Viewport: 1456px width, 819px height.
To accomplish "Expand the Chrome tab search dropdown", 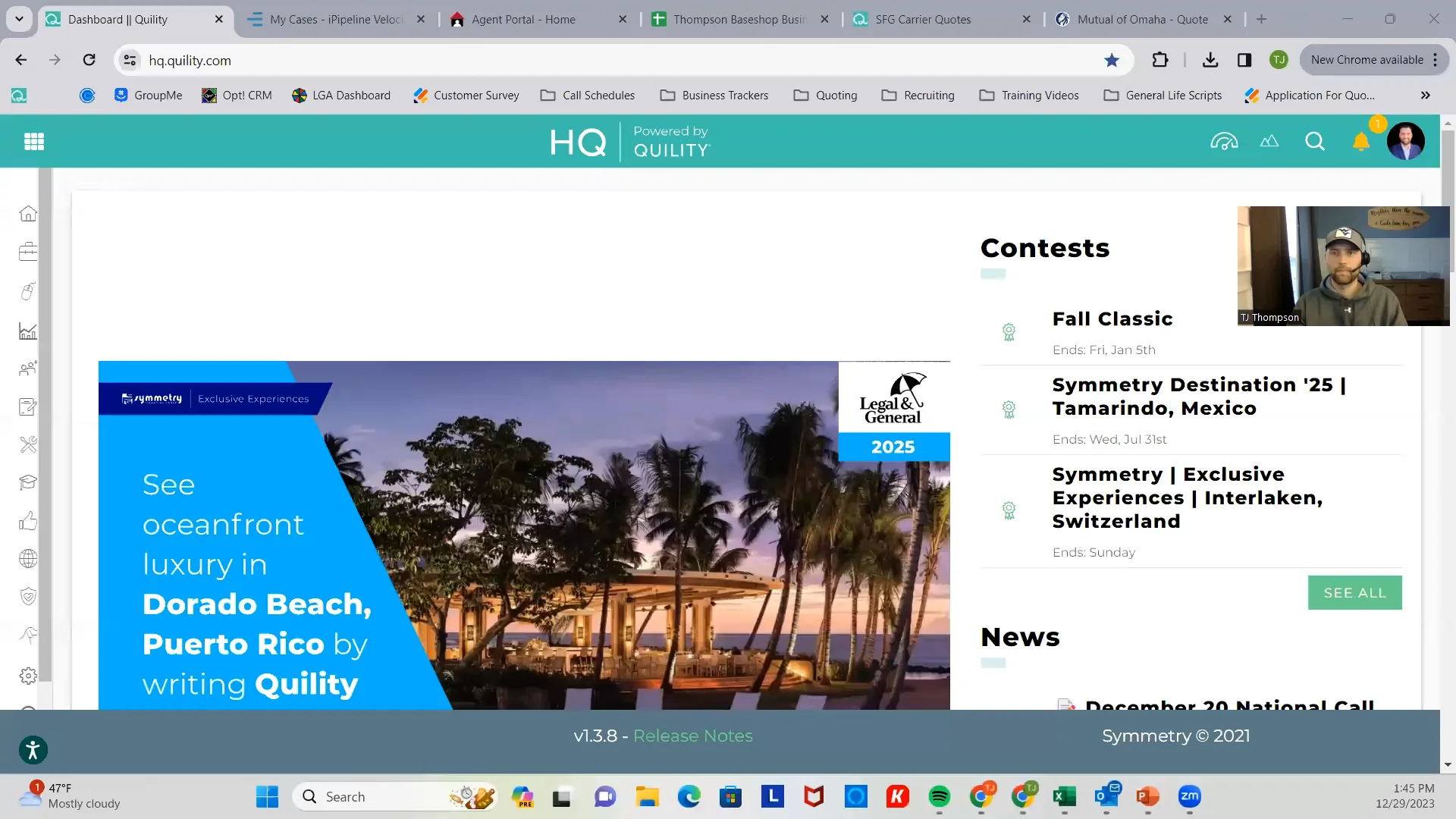I will [x=19, y=19].
